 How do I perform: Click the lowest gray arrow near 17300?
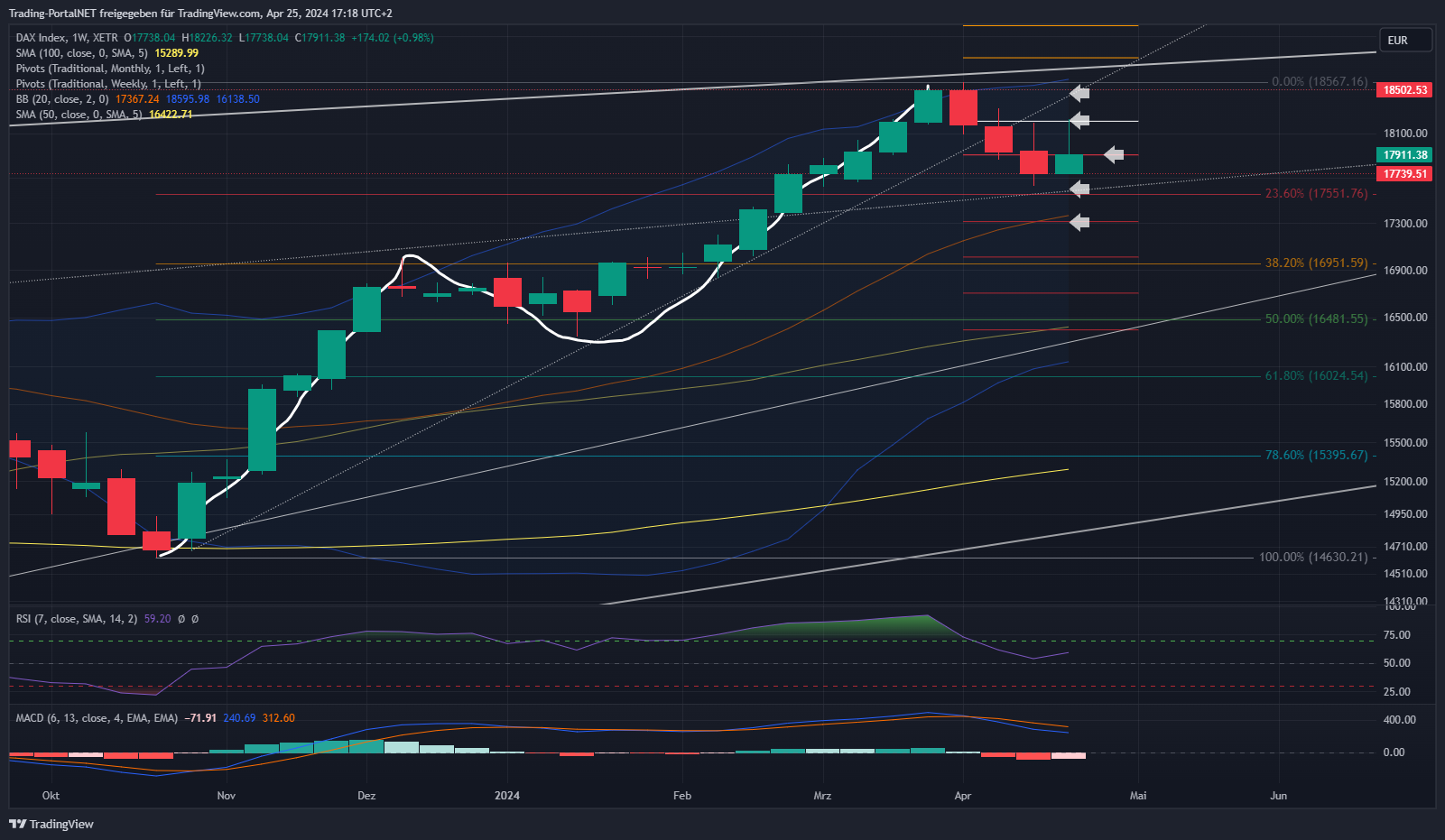coord(1079,222)
